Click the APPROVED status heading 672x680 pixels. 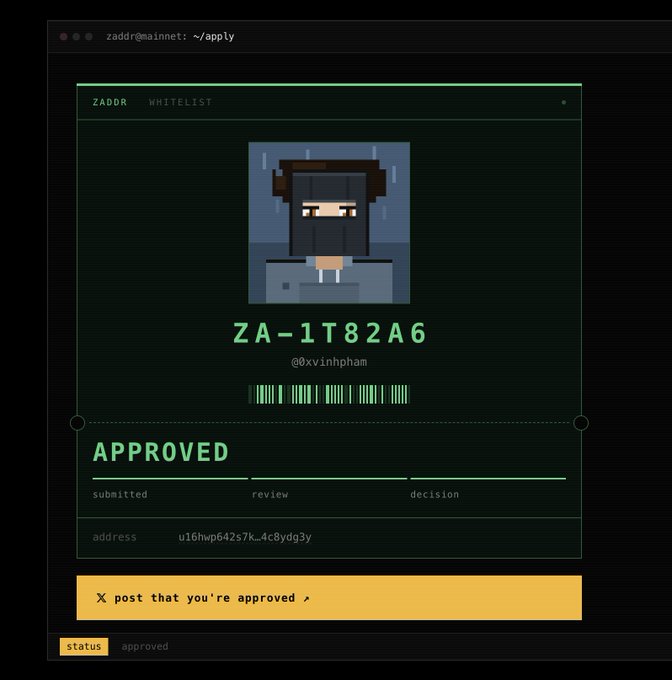(x=161, y=452)
